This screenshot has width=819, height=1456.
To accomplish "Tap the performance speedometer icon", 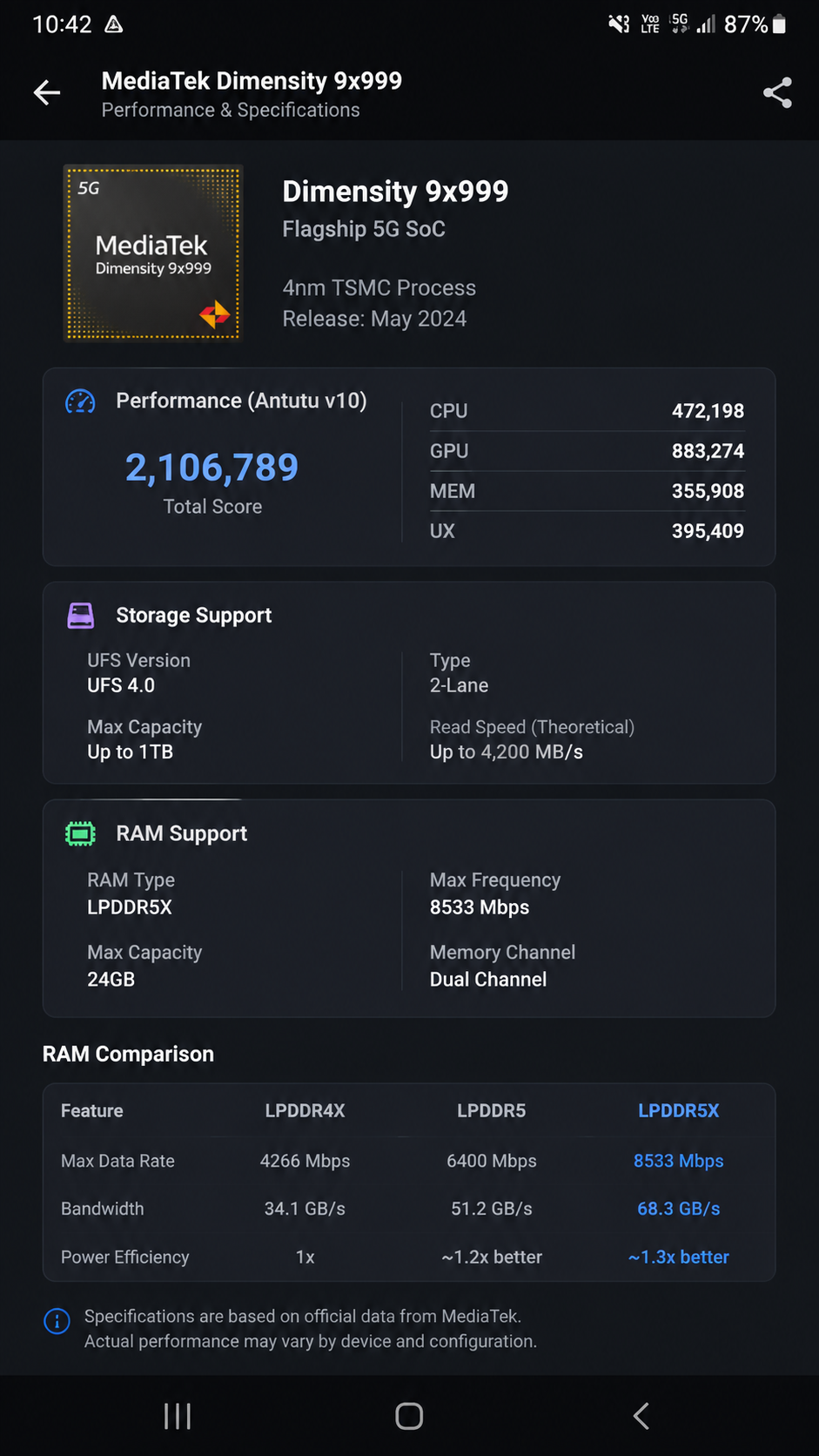I will (x=80, y=401).
